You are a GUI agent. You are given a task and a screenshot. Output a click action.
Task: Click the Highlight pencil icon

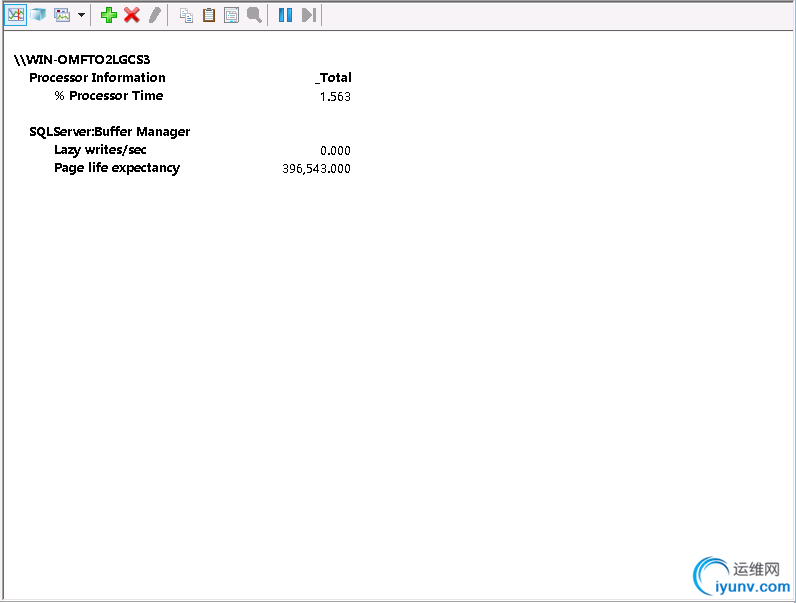(x=155, y=15)
